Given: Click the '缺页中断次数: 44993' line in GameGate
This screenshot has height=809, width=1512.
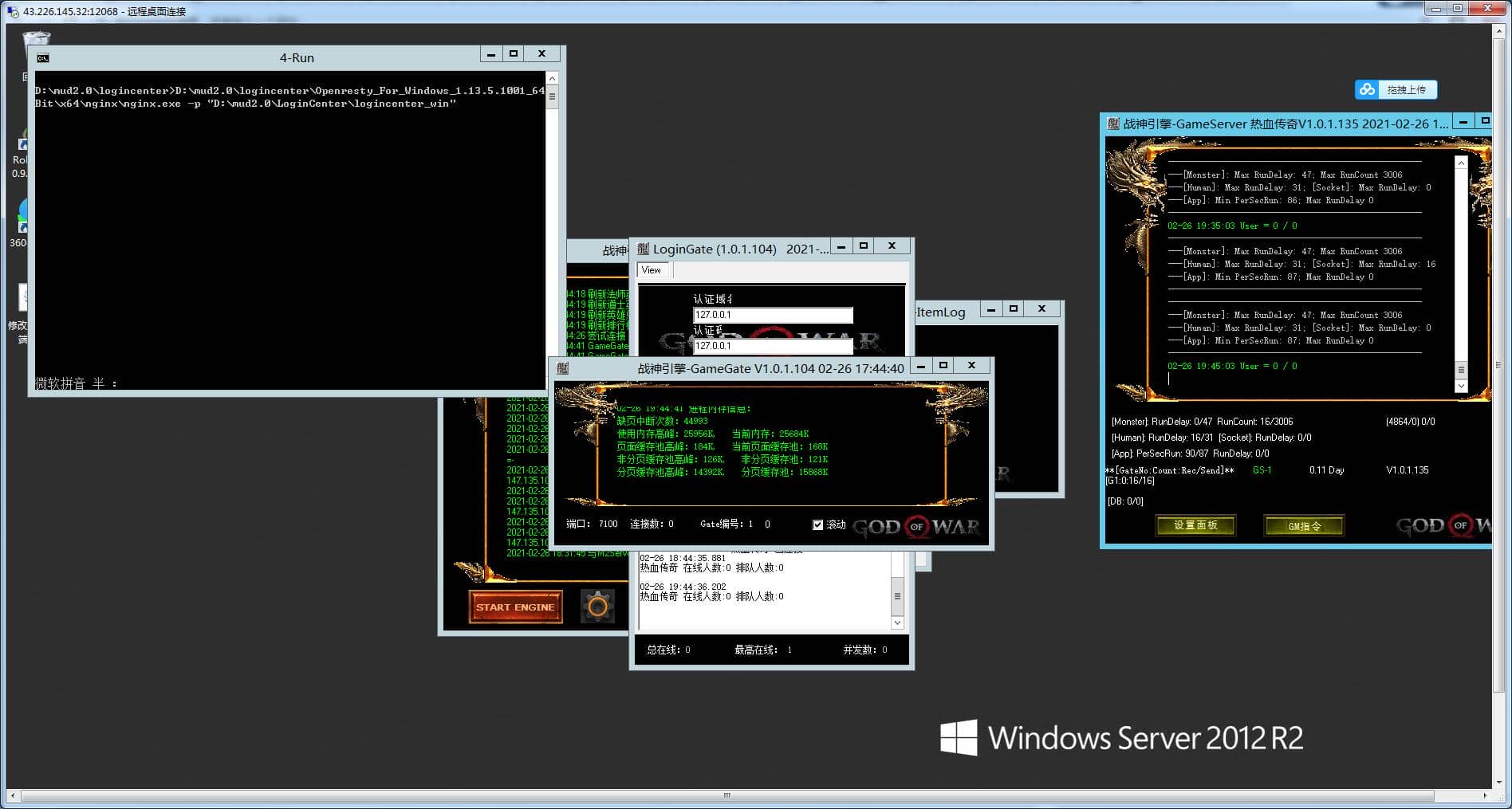Looking at the screenshot, I should click(x=662, y=421).
